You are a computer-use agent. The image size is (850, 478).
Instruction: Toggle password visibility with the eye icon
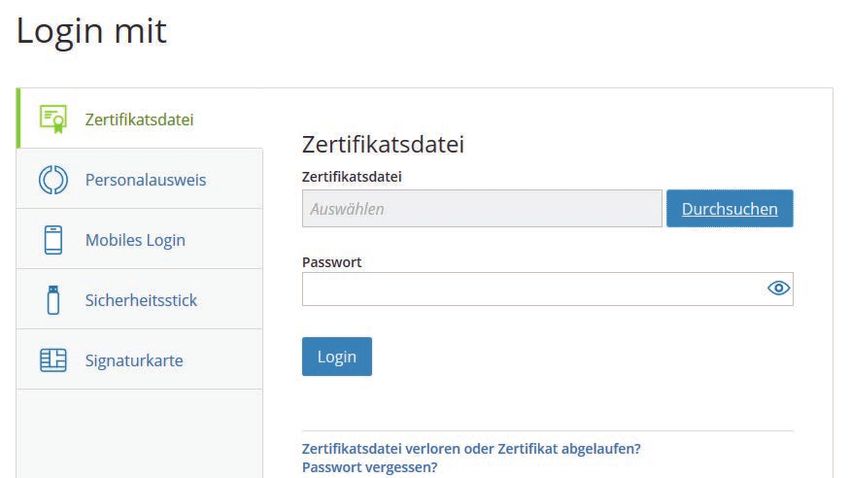tap(778, 288)
